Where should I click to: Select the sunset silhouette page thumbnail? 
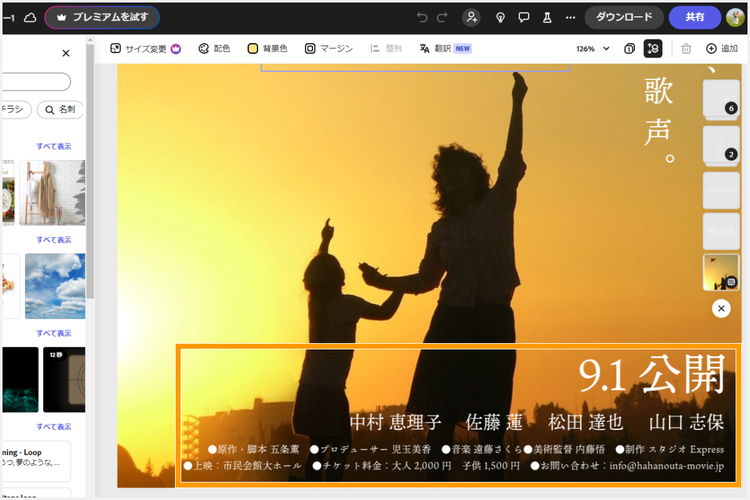click(721, 272)
